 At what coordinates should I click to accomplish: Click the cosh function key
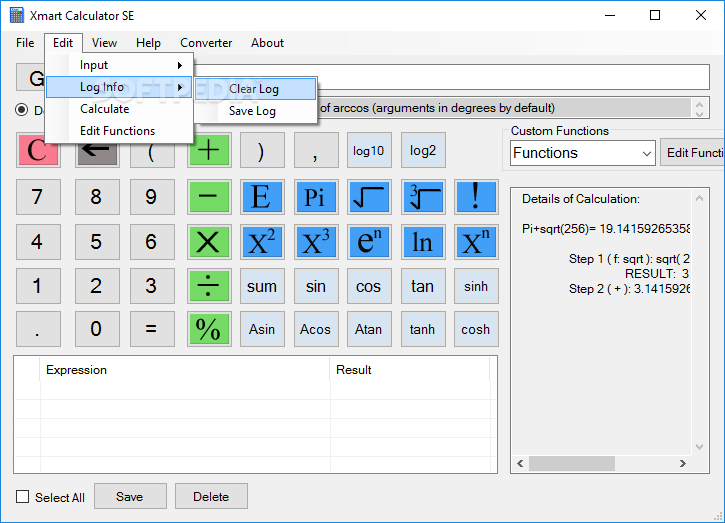click(x=476, y=329)
